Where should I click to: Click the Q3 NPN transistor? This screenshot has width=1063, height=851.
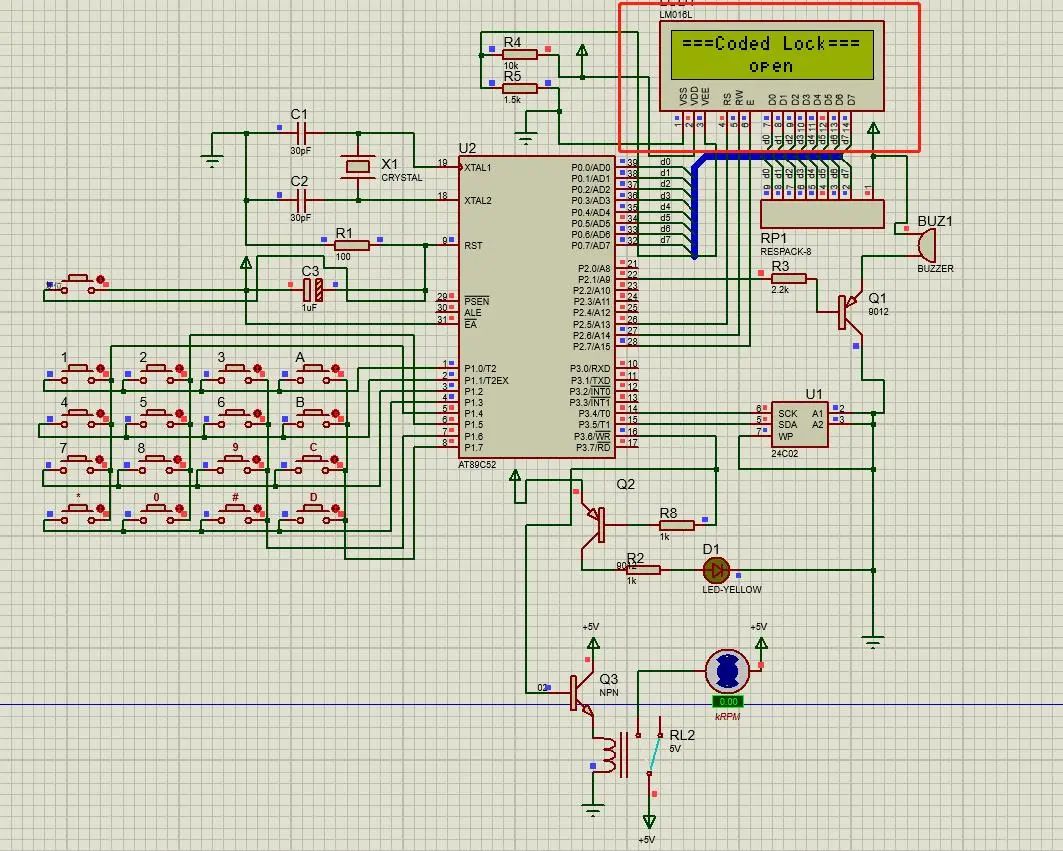point(581,691)
